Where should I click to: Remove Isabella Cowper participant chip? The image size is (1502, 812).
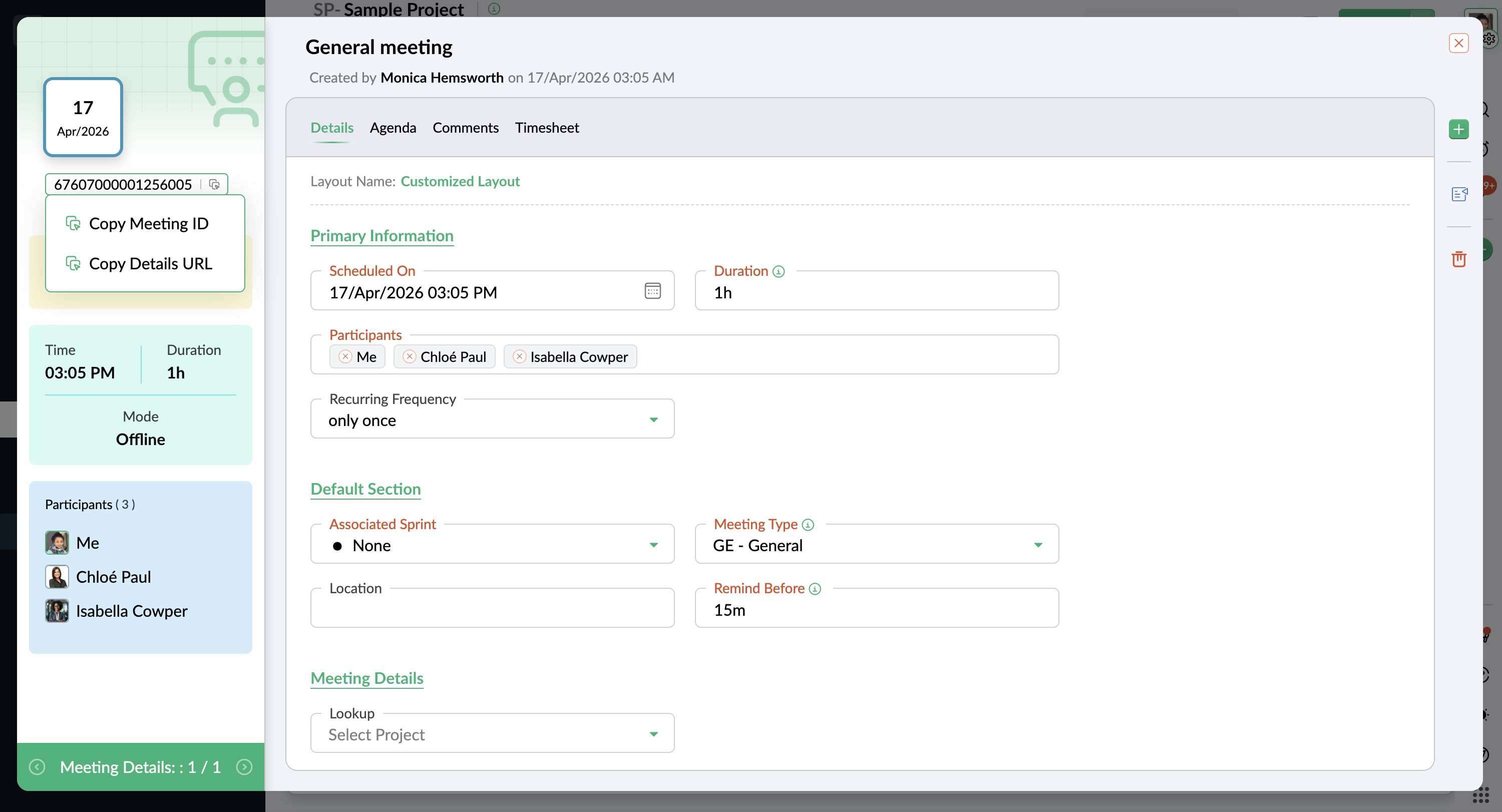coord(519,357)
